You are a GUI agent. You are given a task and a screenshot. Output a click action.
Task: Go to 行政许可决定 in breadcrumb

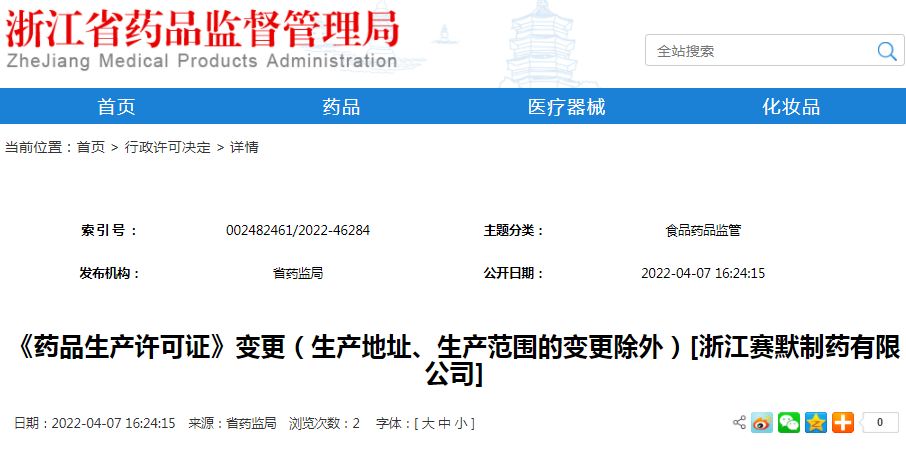tap(168, 147)
